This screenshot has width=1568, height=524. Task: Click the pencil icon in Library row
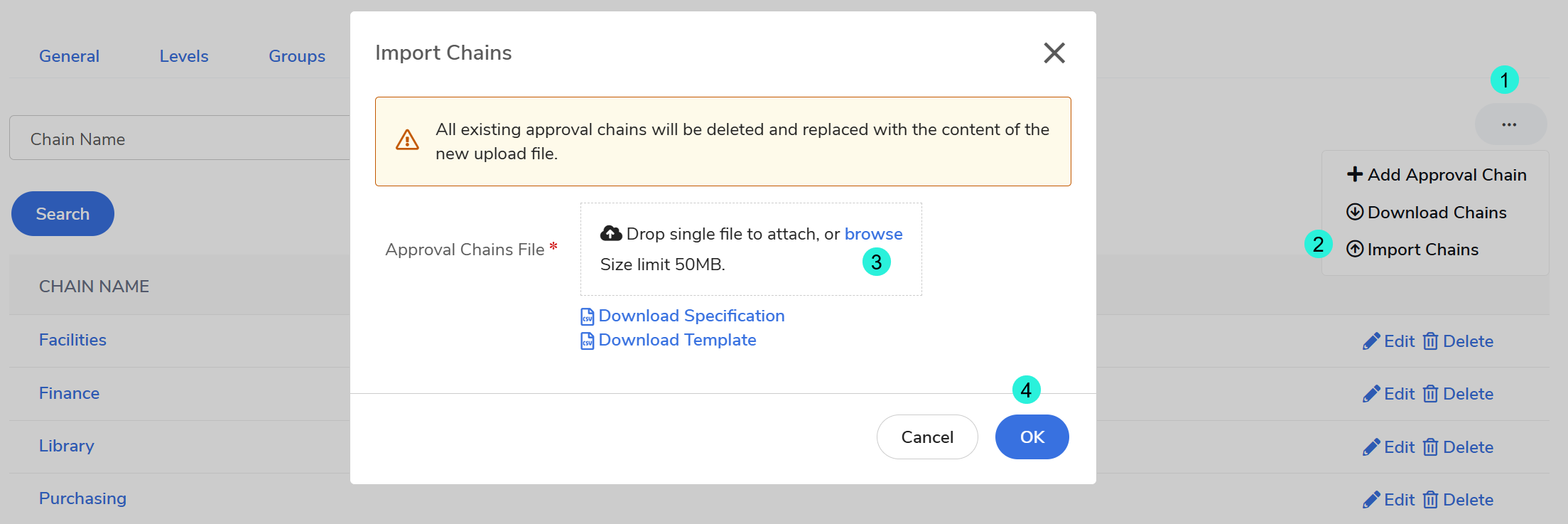pos(1370,447)
